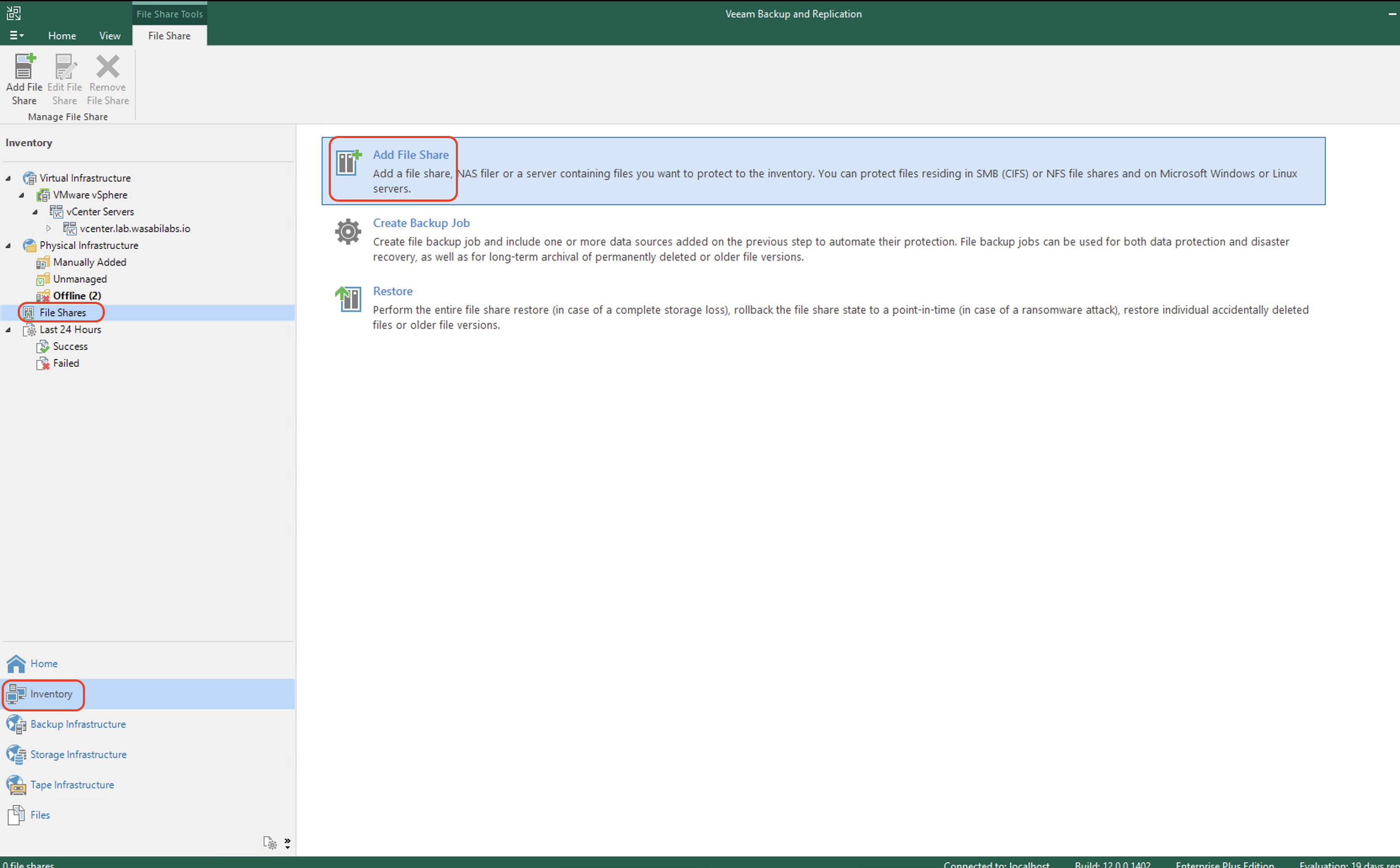The height and width of the screenshot is (868, 1400).
Task: Open navigation pane configure views icon
Action: 270,843
